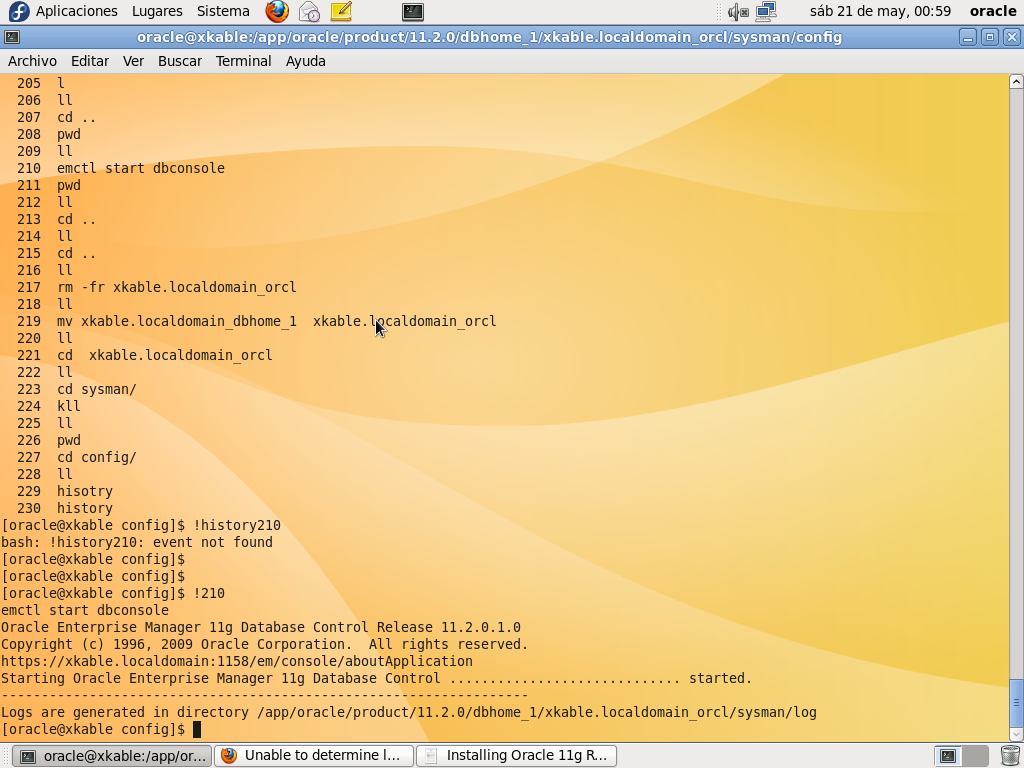Switch to 'Installing Oracle 11g R...' window
Viewport: 1024px width, 768px height.
tap(517, 756)
